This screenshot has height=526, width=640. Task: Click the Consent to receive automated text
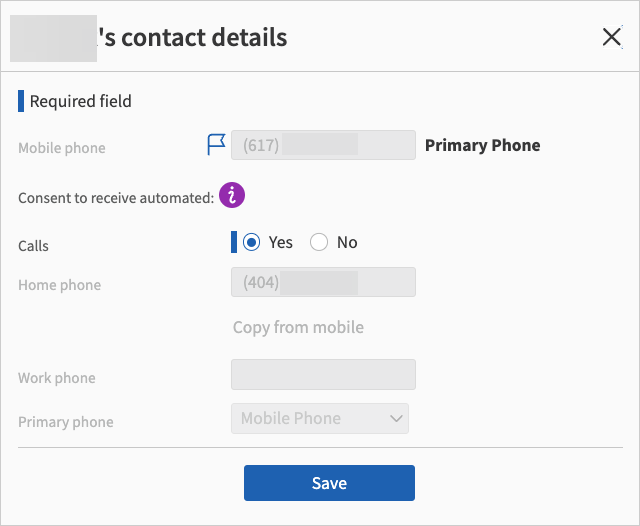[116, 197]
